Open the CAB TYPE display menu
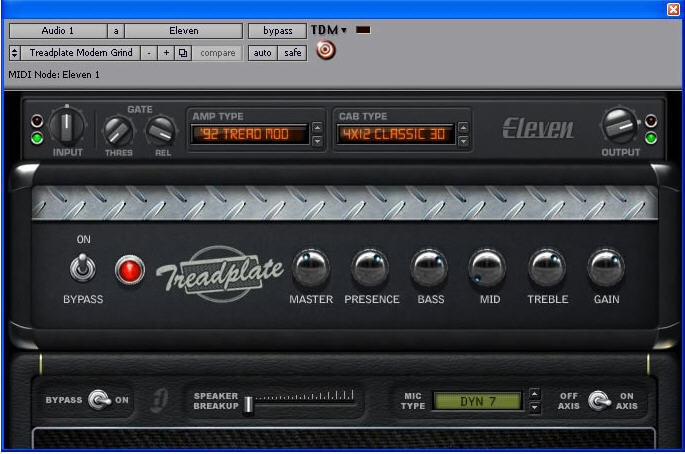This screenshot has width=685, height=454. point(395,134)
